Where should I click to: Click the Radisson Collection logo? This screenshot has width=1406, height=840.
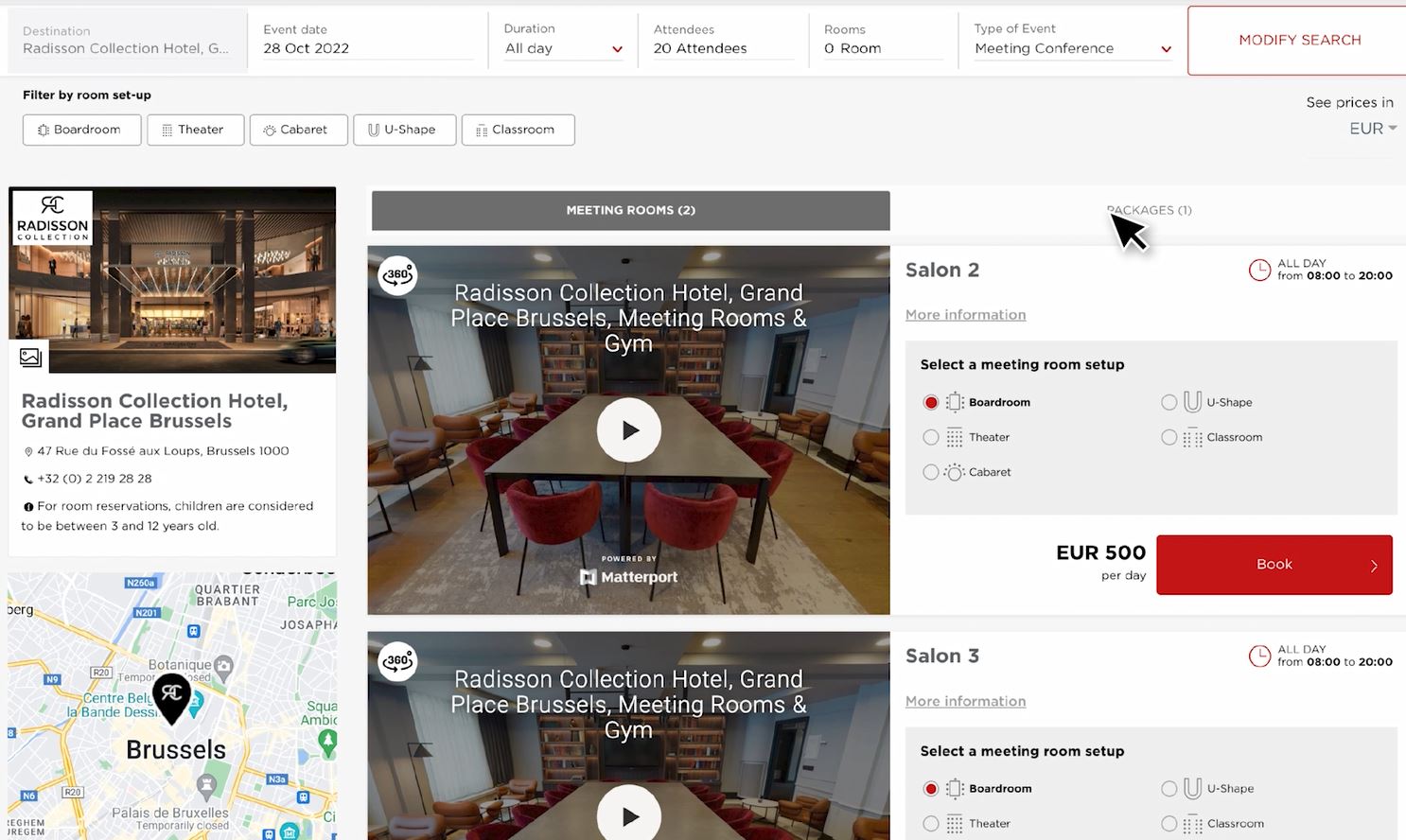pos(53,218)
